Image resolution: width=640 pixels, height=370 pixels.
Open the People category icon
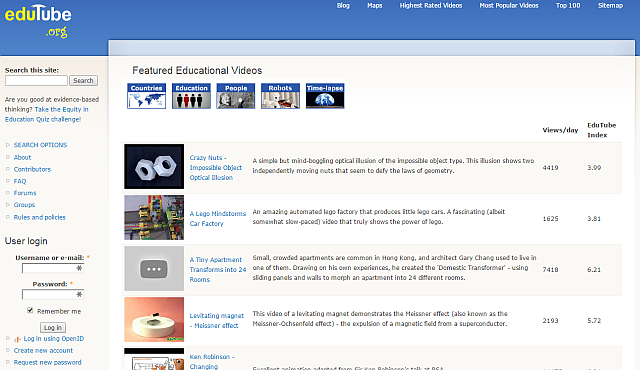point(236,96)
